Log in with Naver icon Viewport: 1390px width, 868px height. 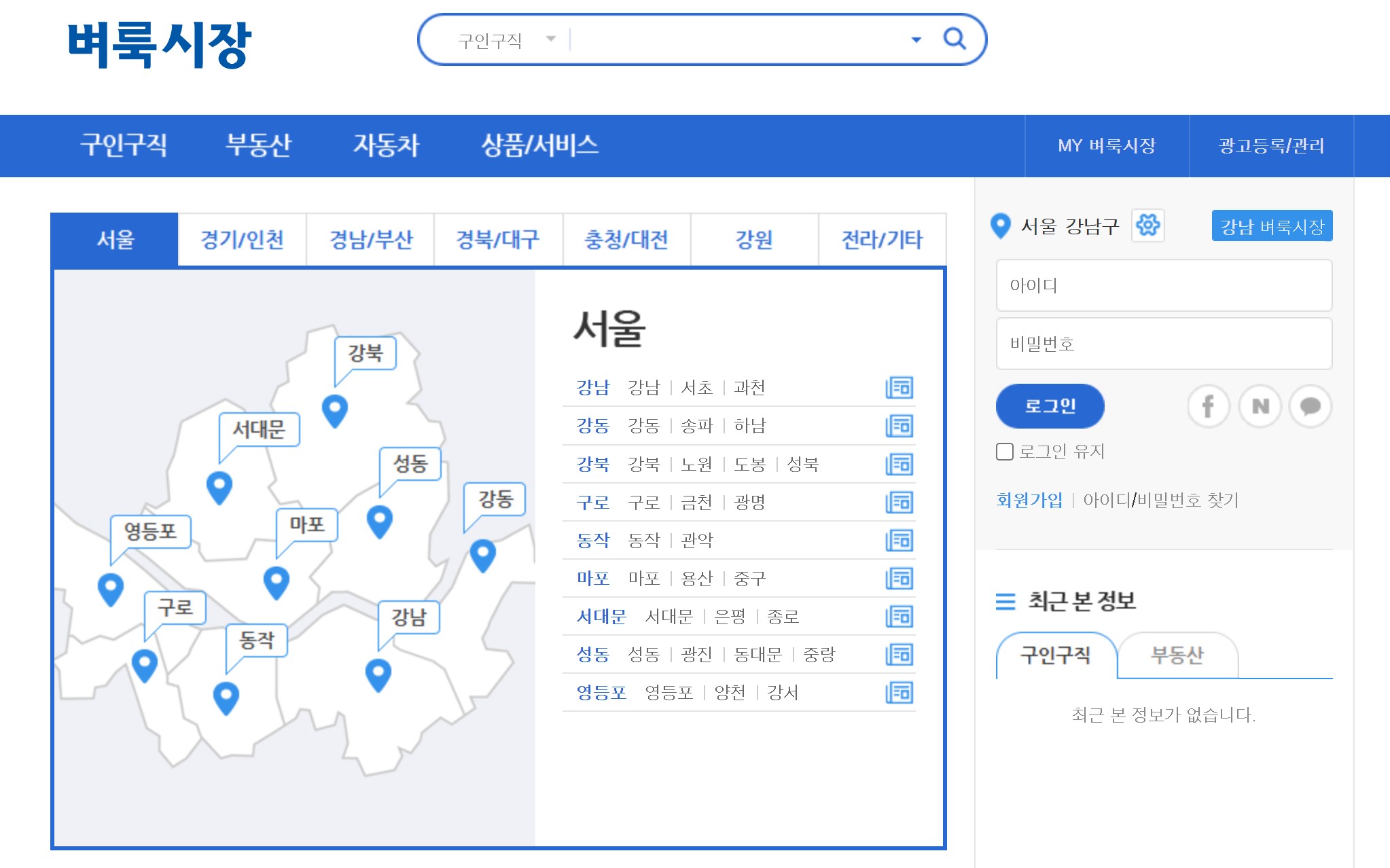pos(1260,406)
